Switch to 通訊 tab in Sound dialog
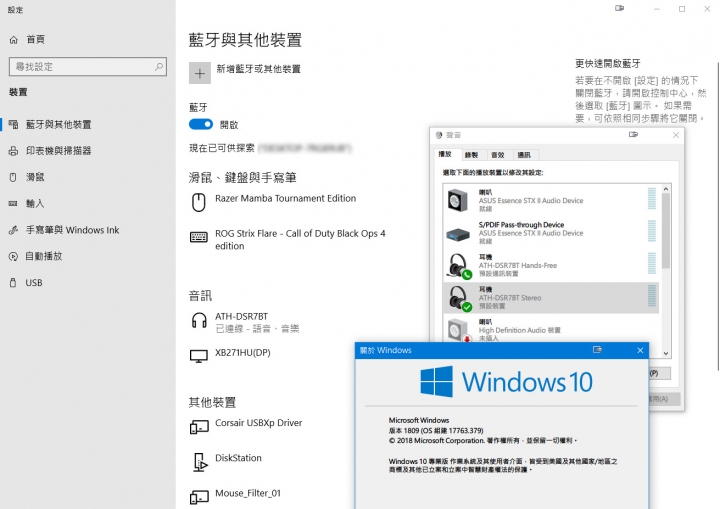The width and height of the screenshot is (720, 509). click(x=524, y=155)
